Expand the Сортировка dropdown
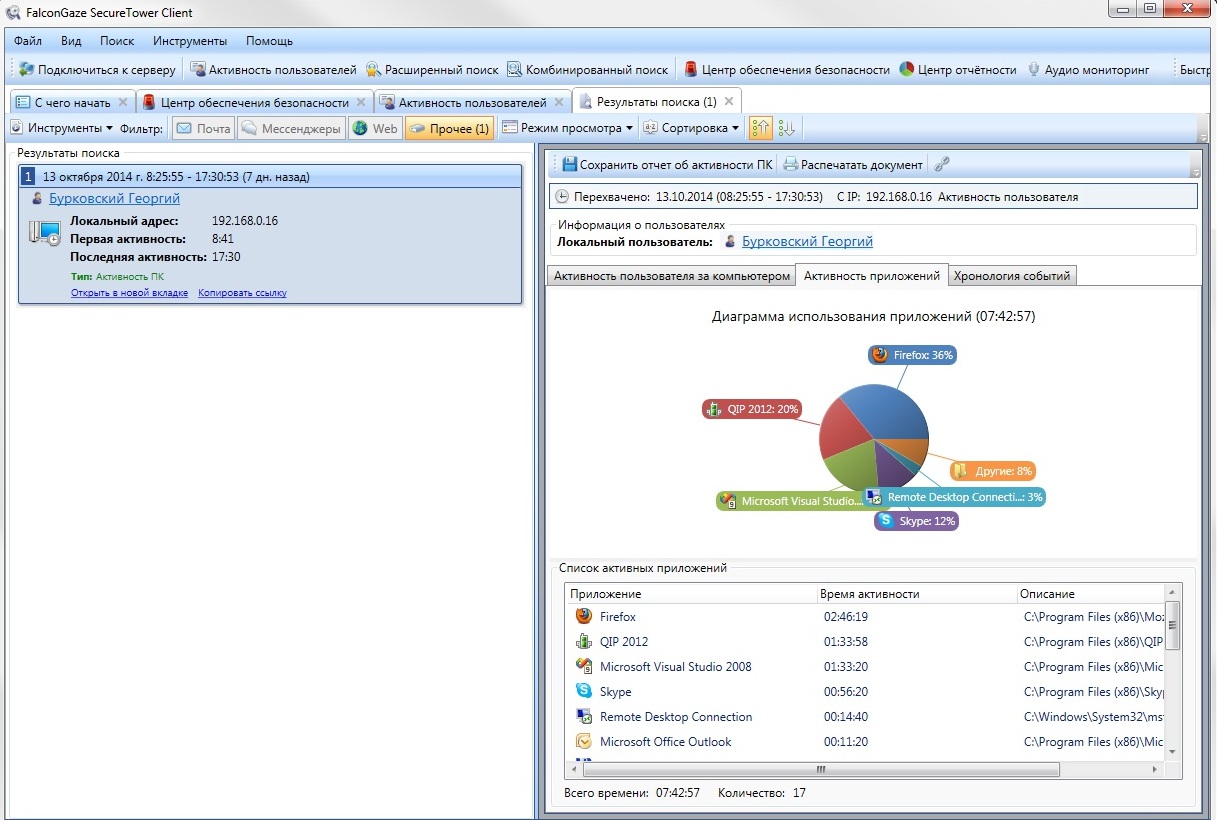This screenshot has width=1217, height=820. [x=691, y=128]
